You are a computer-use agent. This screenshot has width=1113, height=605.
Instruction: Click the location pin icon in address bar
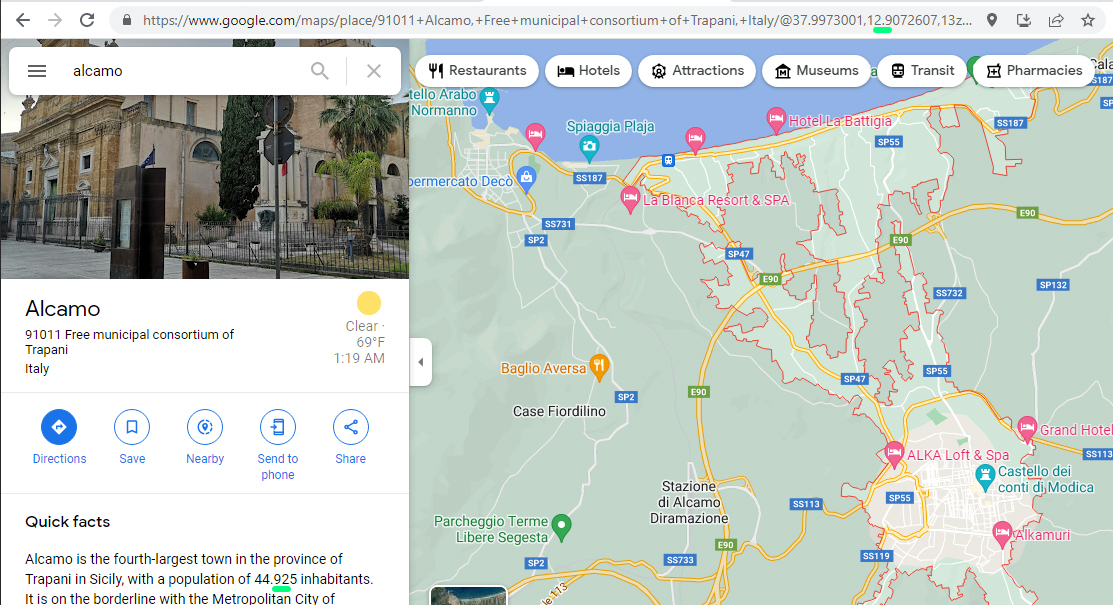pos(992,20)
